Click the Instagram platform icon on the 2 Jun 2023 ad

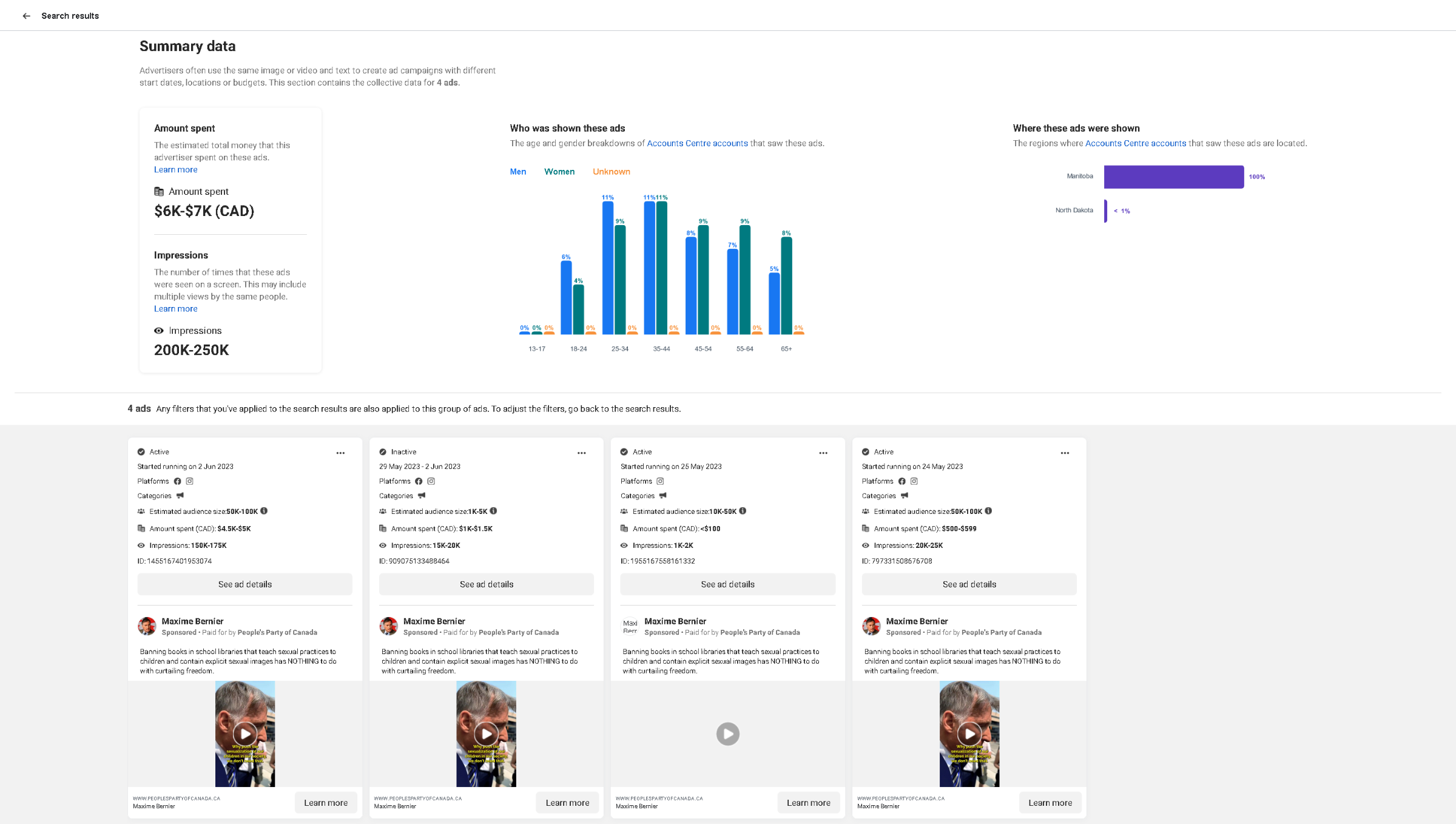pyautogui.click(x=190, y=481)
